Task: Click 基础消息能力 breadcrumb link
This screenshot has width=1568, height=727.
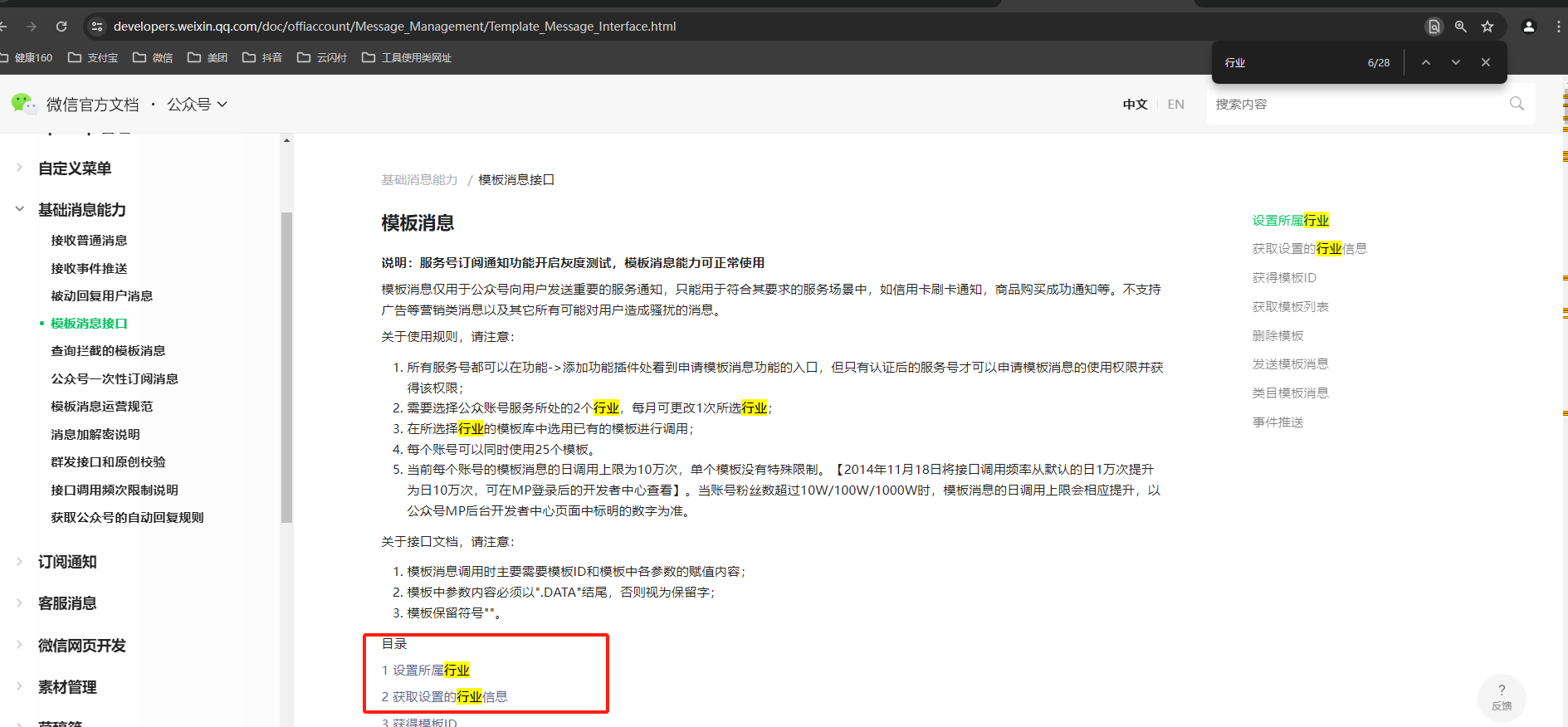Action: tap(419, 180)
